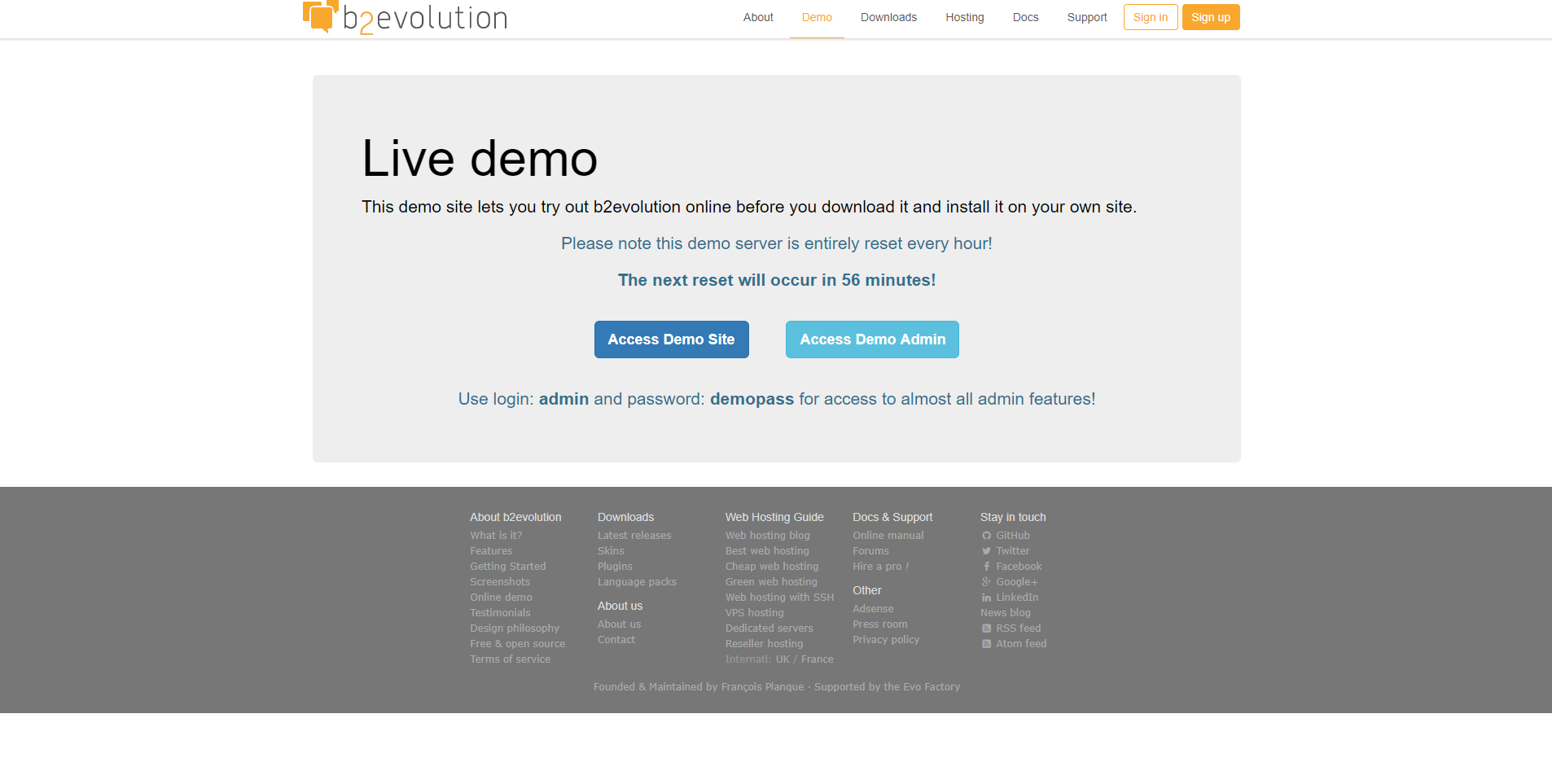Open Web hosting with SSH link
Image resolution: width=1552 pixels, height=784 pixels.
[779, 598]
